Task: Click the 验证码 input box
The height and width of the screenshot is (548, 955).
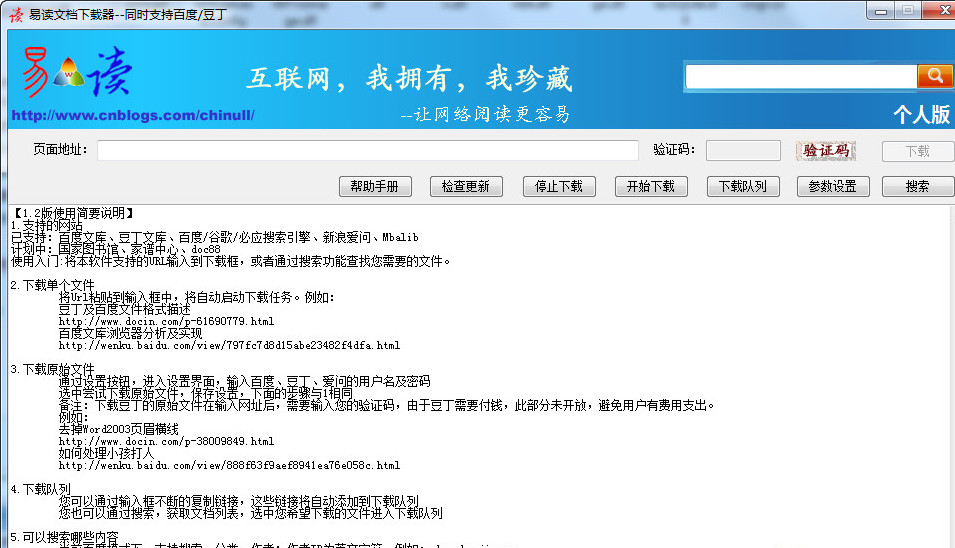Action: (x=743, y=150)
